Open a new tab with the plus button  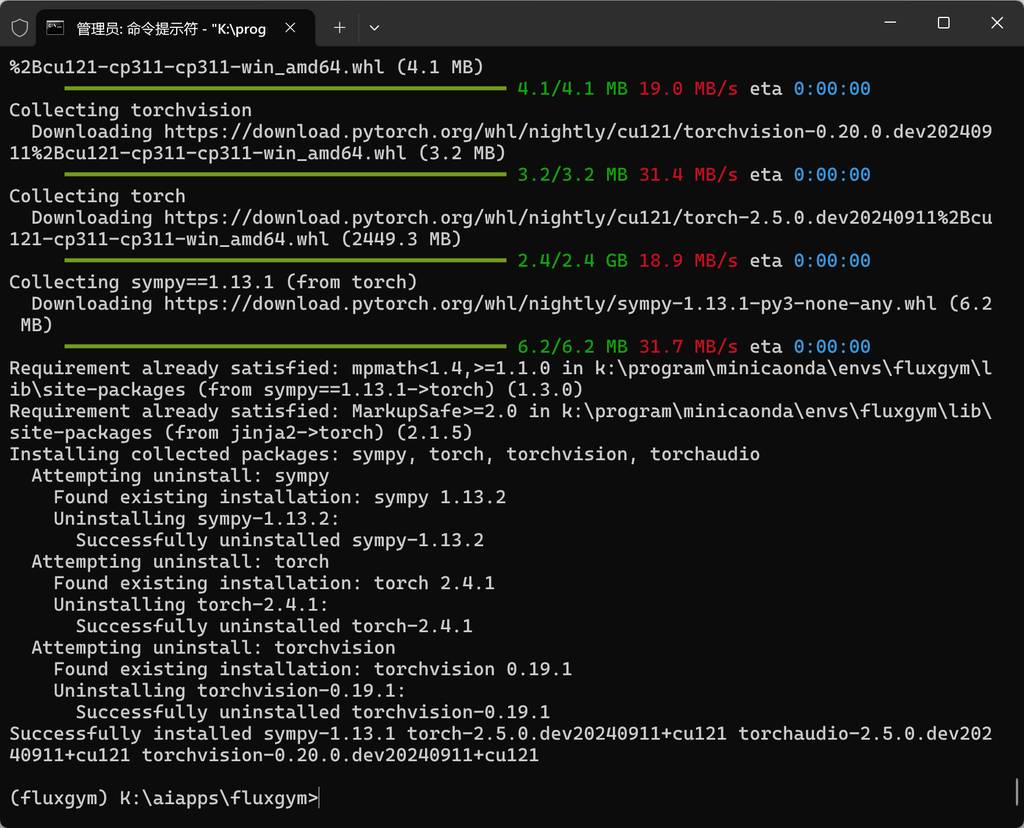pyautogui.click(x=339, y=28)
